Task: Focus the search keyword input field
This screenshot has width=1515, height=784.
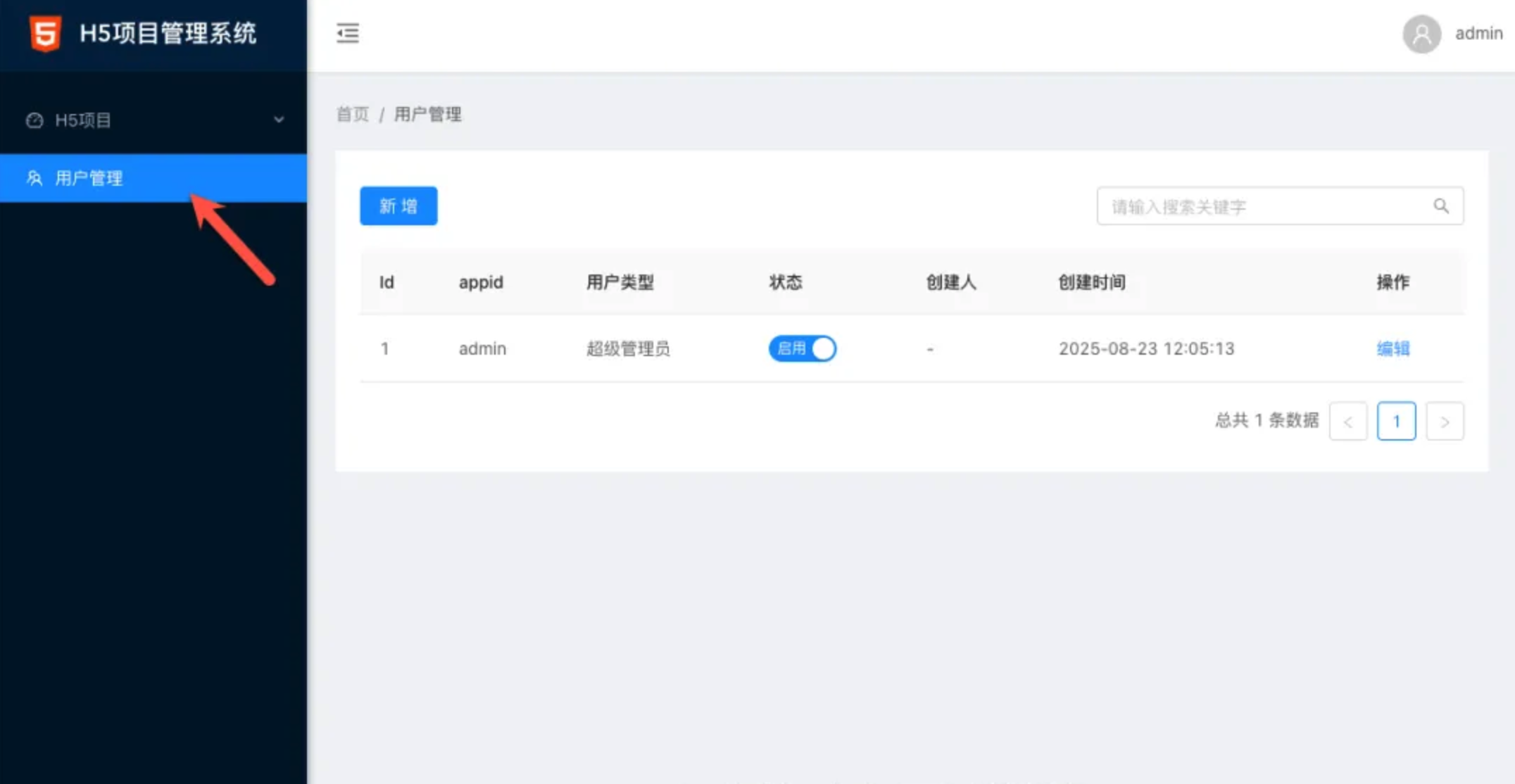Action: pyautogui.click(x=1260, y=206)
